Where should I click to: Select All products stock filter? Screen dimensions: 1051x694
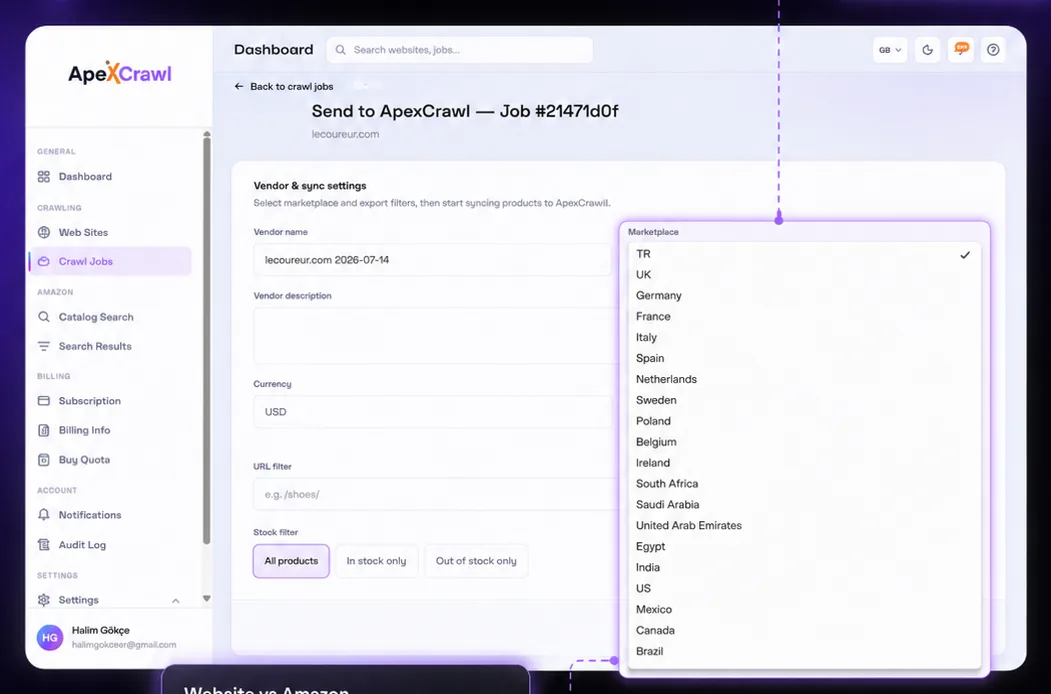(x=291, y=561)
